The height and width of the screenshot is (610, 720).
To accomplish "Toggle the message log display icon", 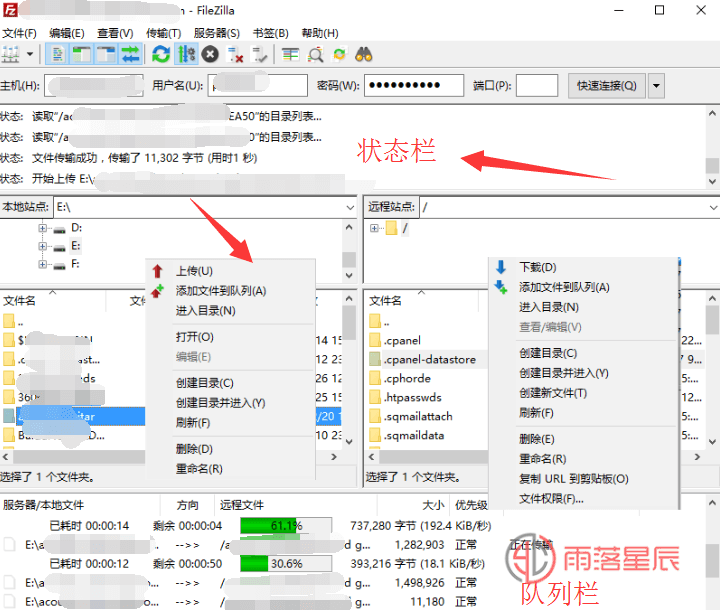I will (58, 54).
